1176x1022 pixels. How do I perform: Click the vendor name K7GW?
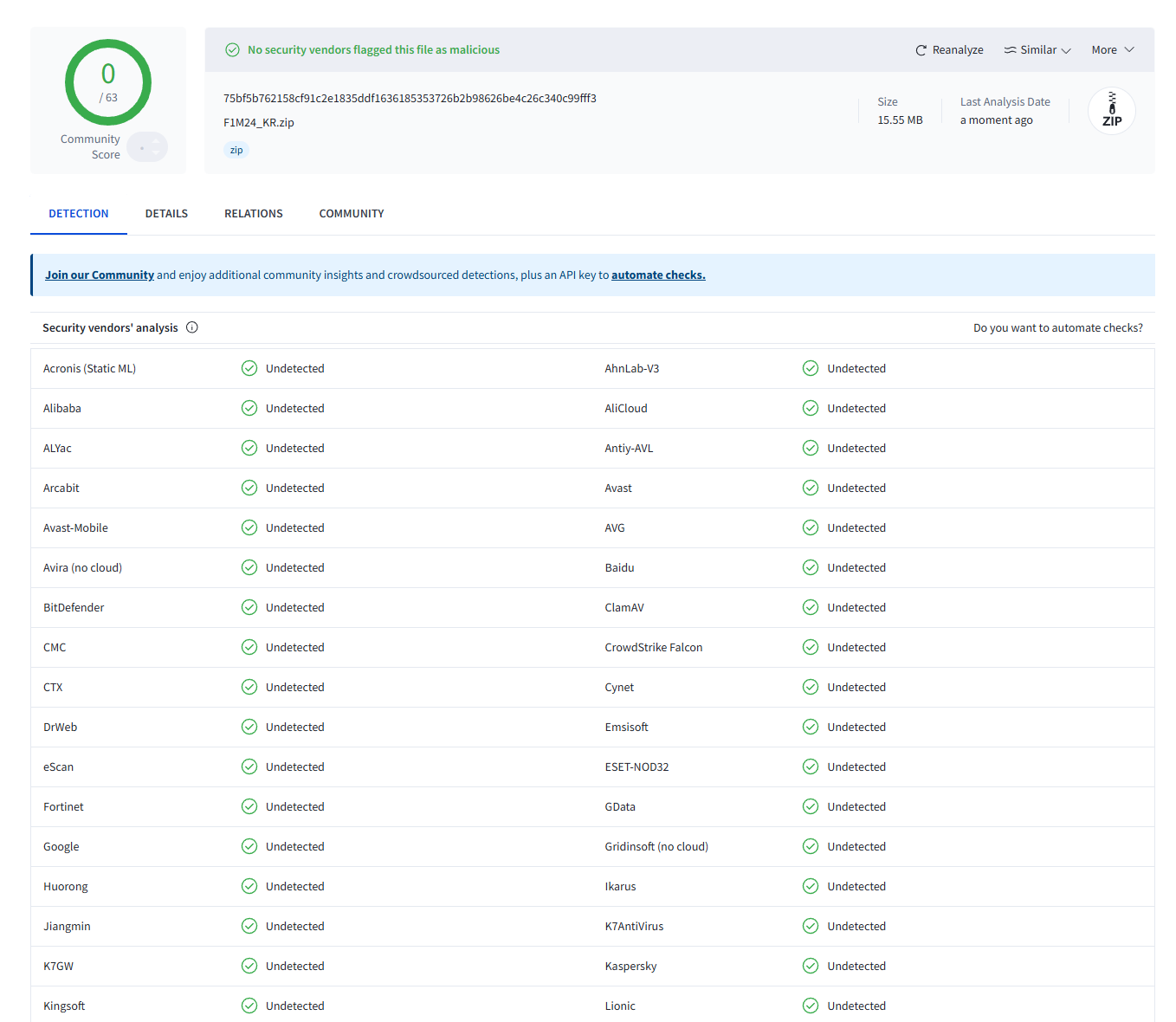pyautogui.click(x=58, y=967)
